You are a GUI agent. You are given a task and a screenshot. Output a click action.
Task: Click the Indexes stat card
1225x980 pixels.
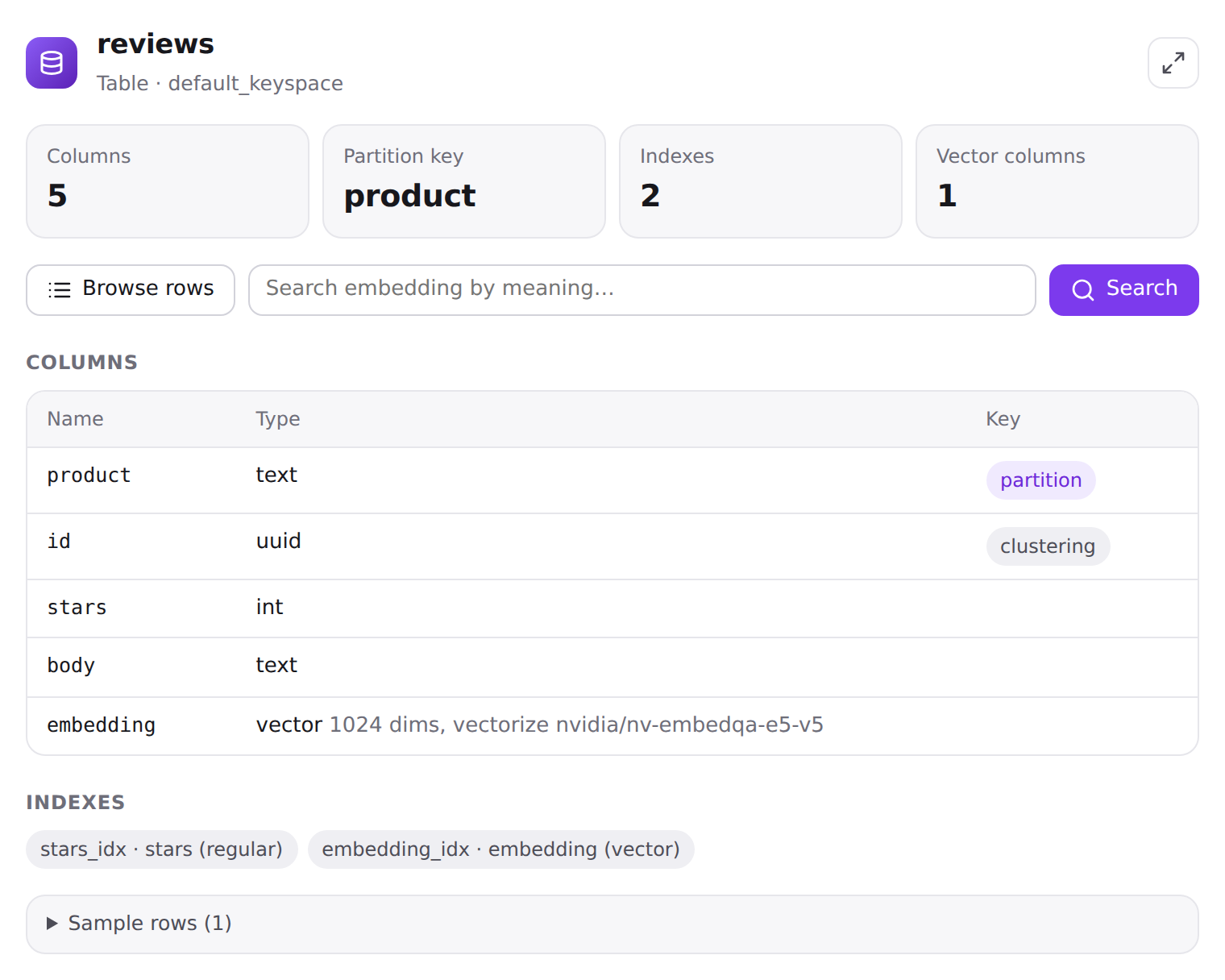[760, 181]
